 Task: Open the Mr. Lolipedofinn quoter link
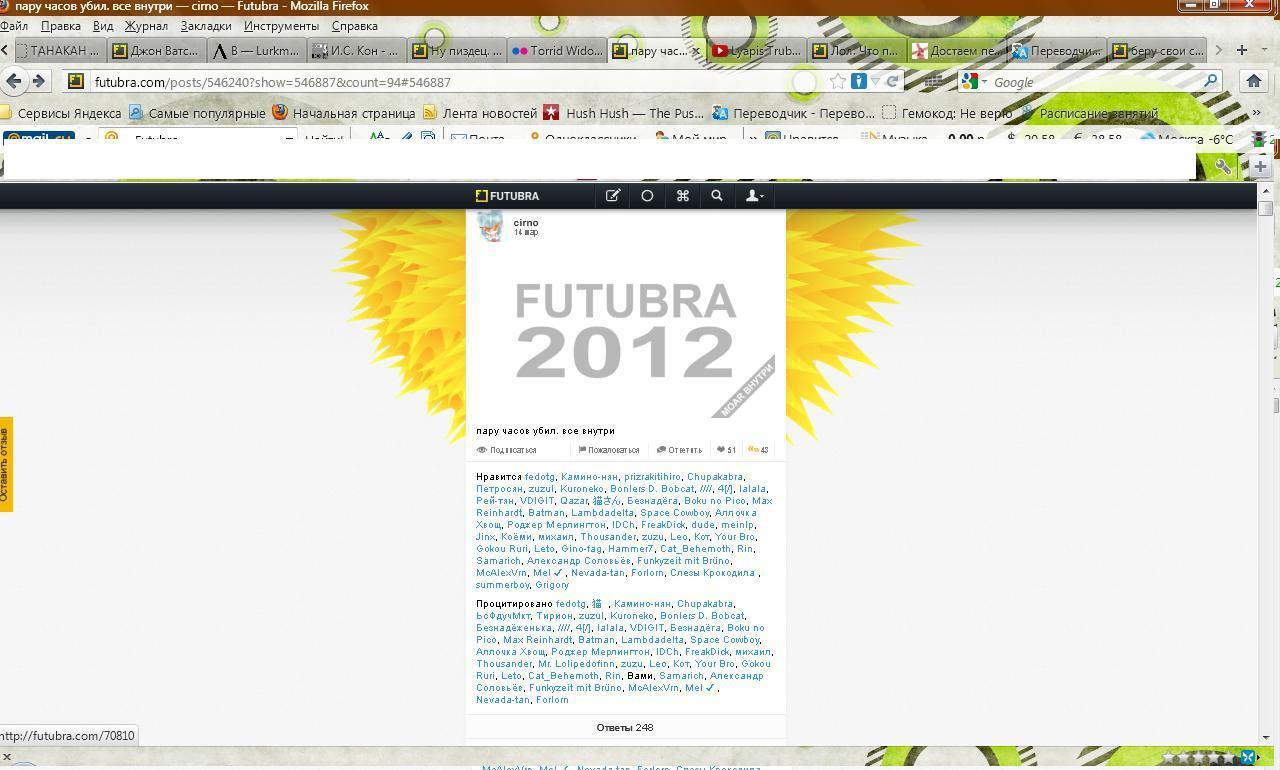(x=576, y=664)
